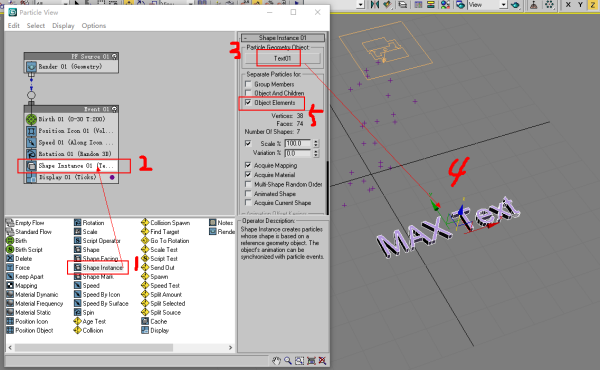Open the Edit menu in Particle View
Viewport: 600px width, 370px height.
coord(13,26)
